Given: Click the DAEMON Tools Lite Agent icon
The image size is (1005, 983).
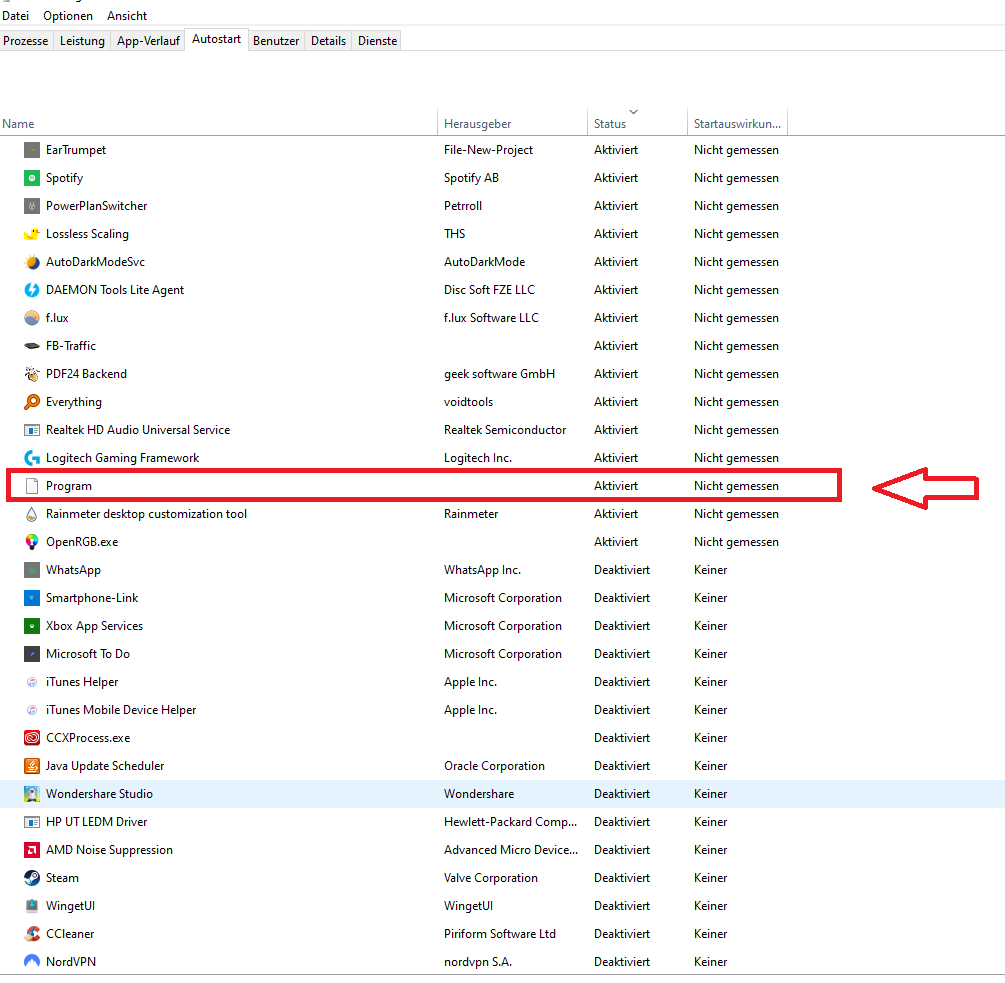Looking at the screenshot, I should coord(31,290).
